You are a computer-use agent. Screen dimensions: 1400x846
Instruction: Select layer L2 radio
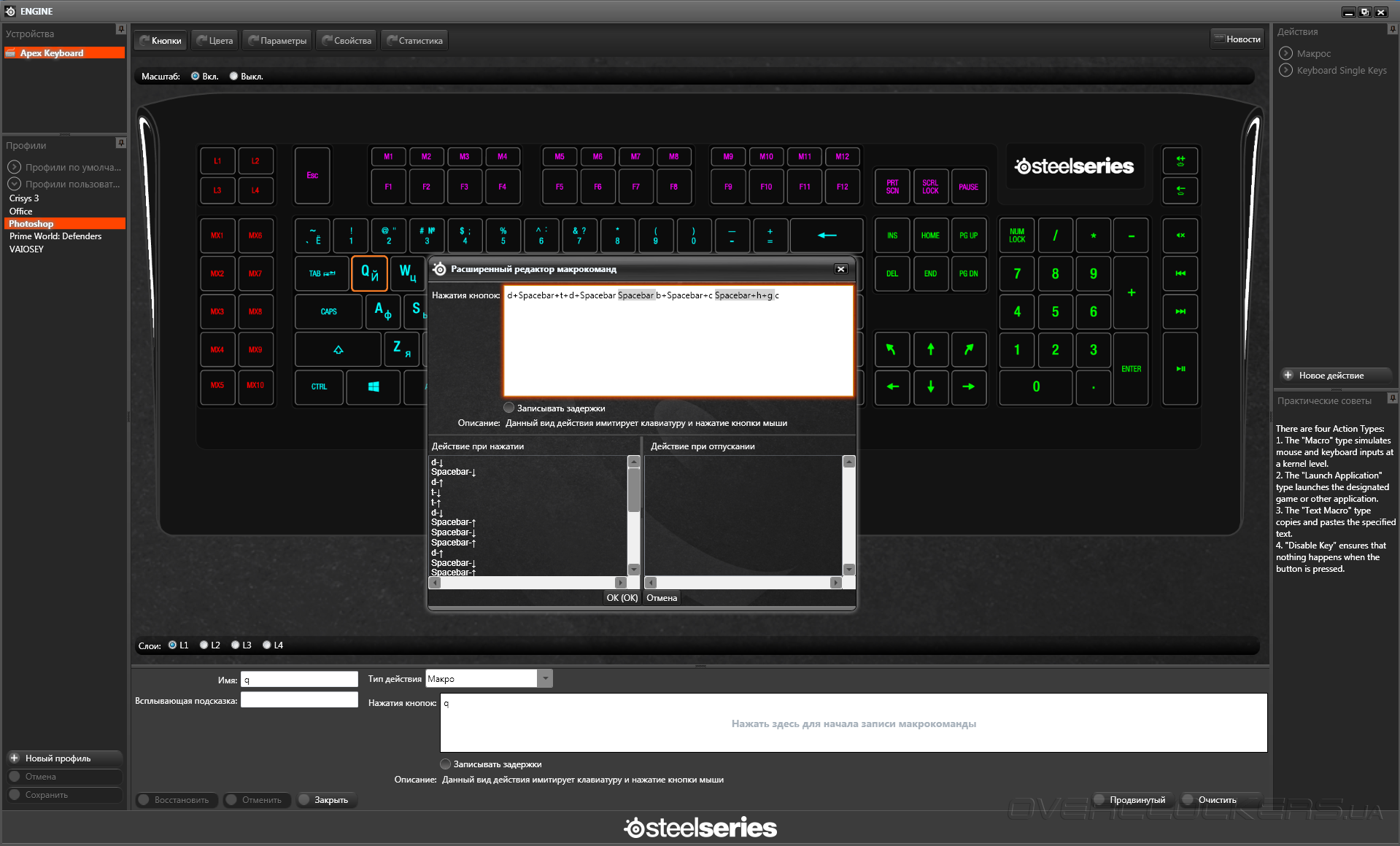point(204,645)
